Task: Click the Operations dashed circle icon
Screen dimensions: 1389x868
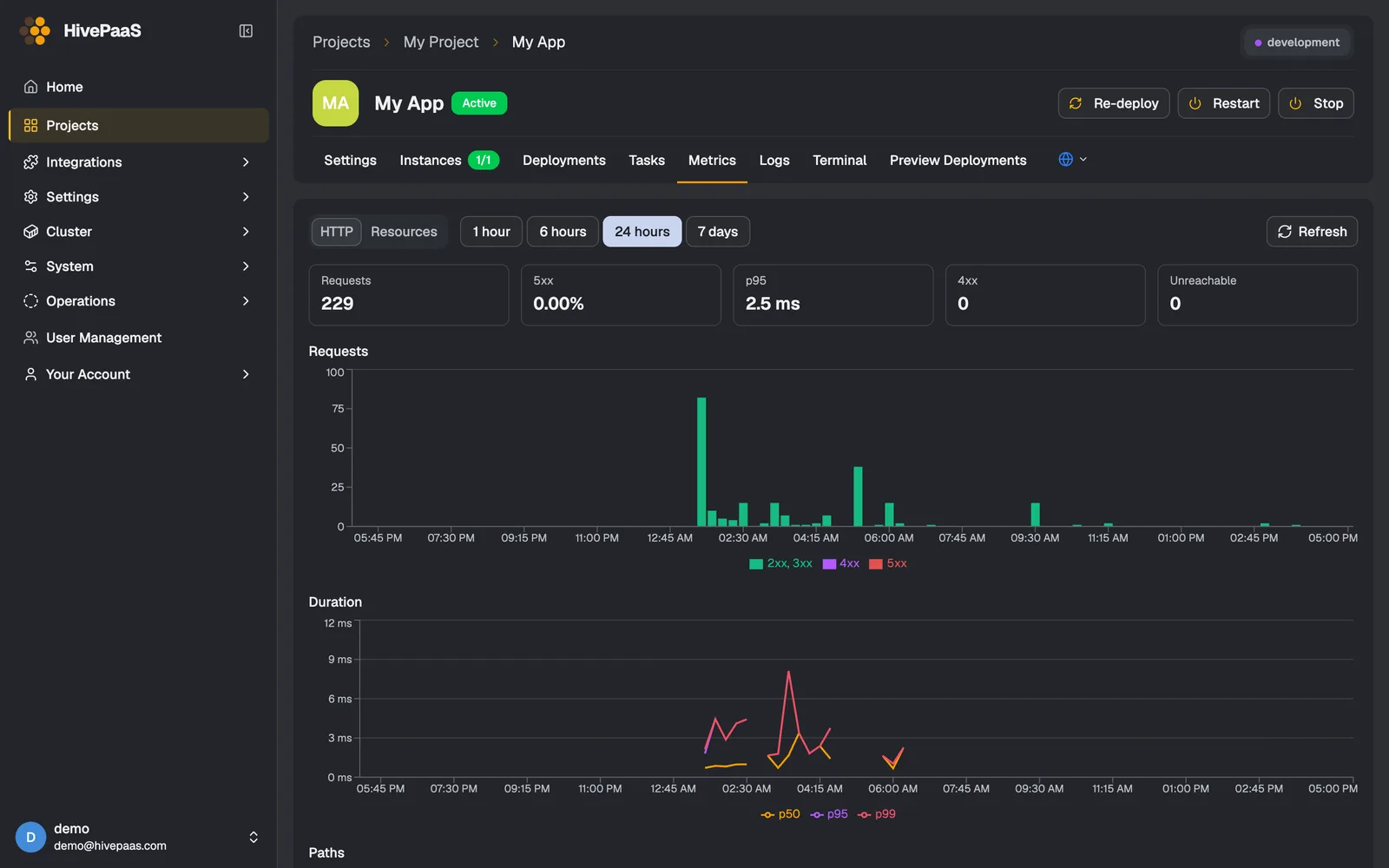Action: click(30, 301)
